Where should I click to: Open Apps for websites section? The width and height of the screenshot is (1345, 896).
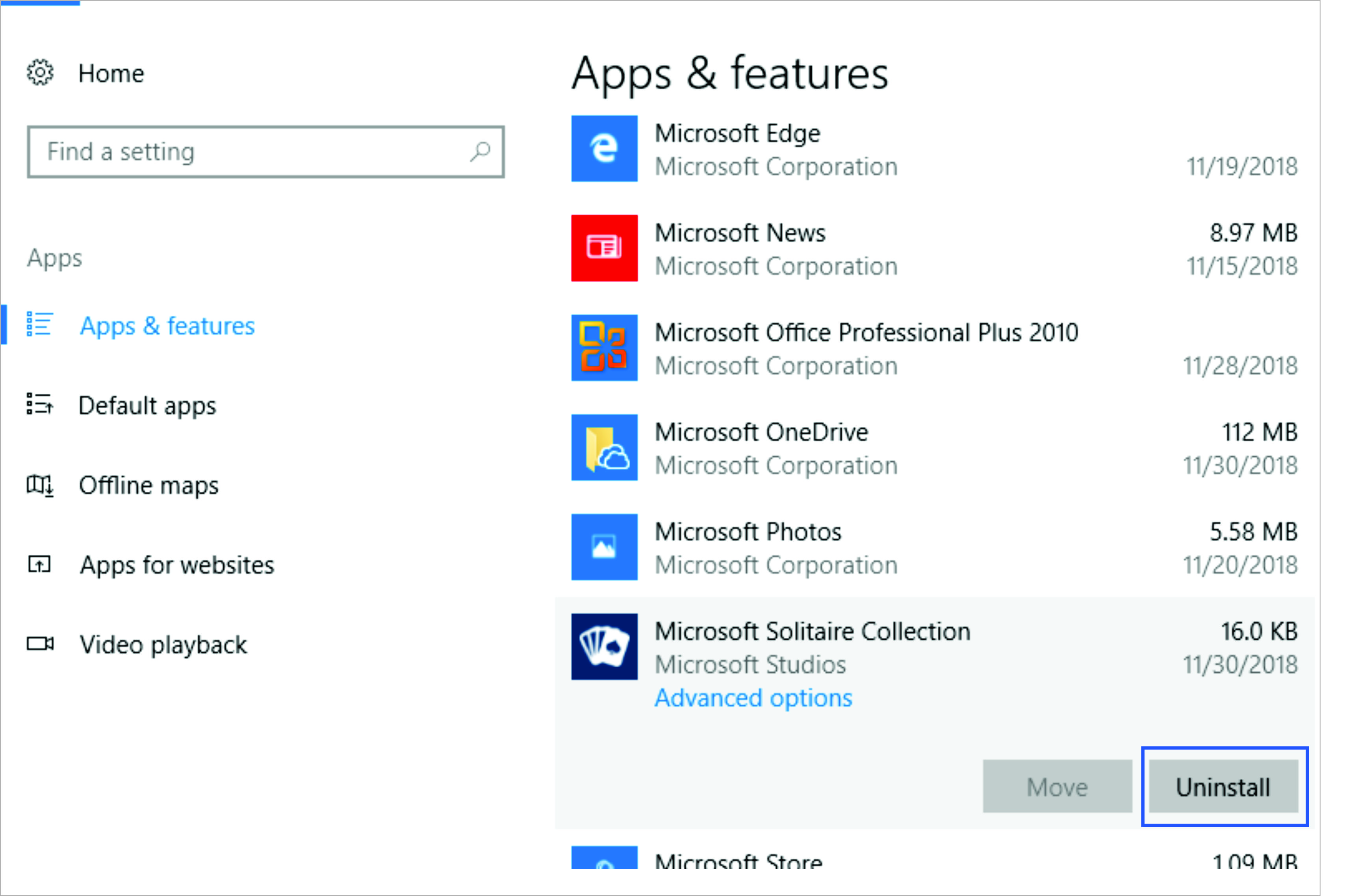coord(176,565)
